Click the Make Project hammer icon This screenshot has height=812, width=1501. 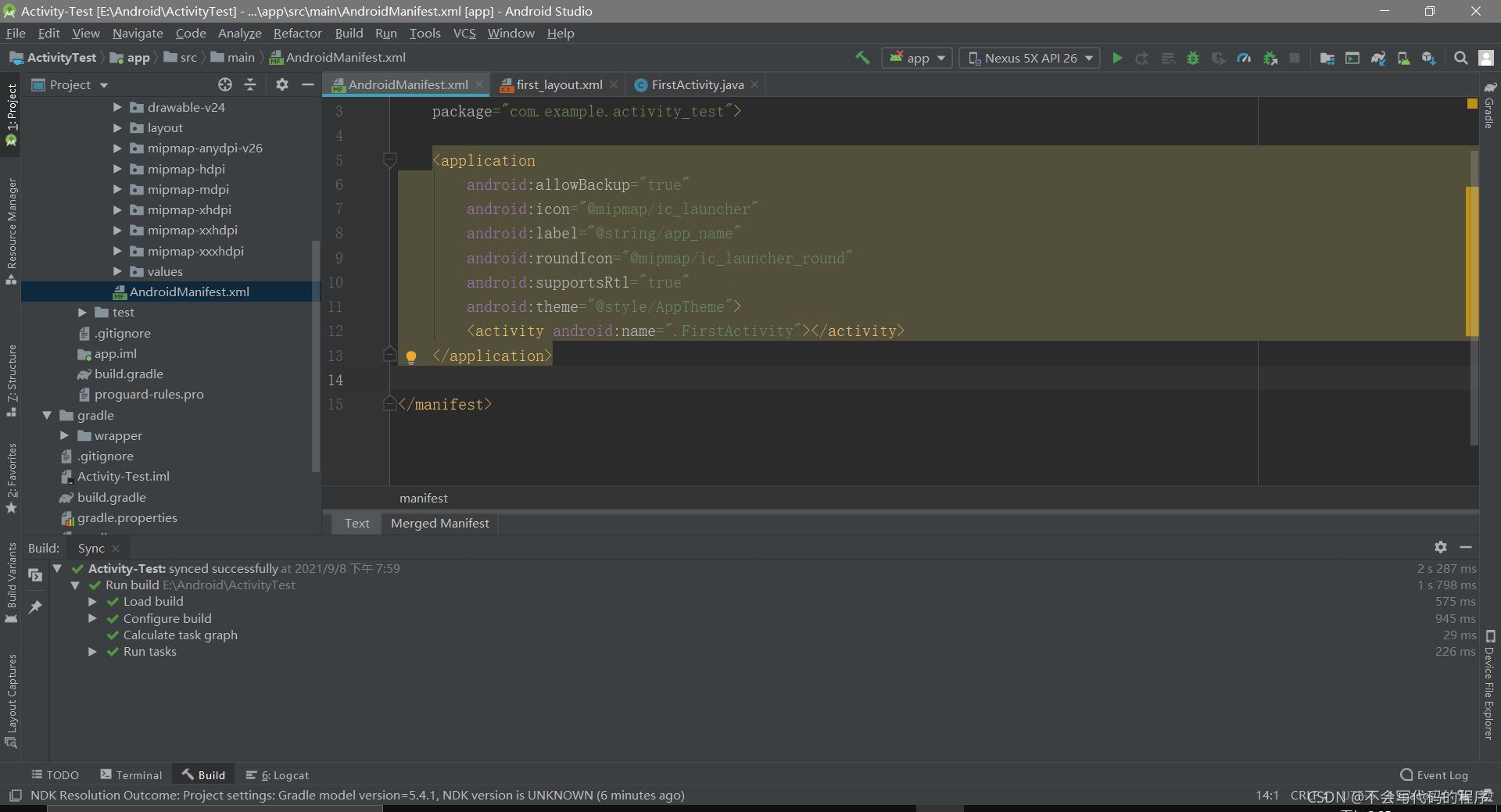click(862, 58)
